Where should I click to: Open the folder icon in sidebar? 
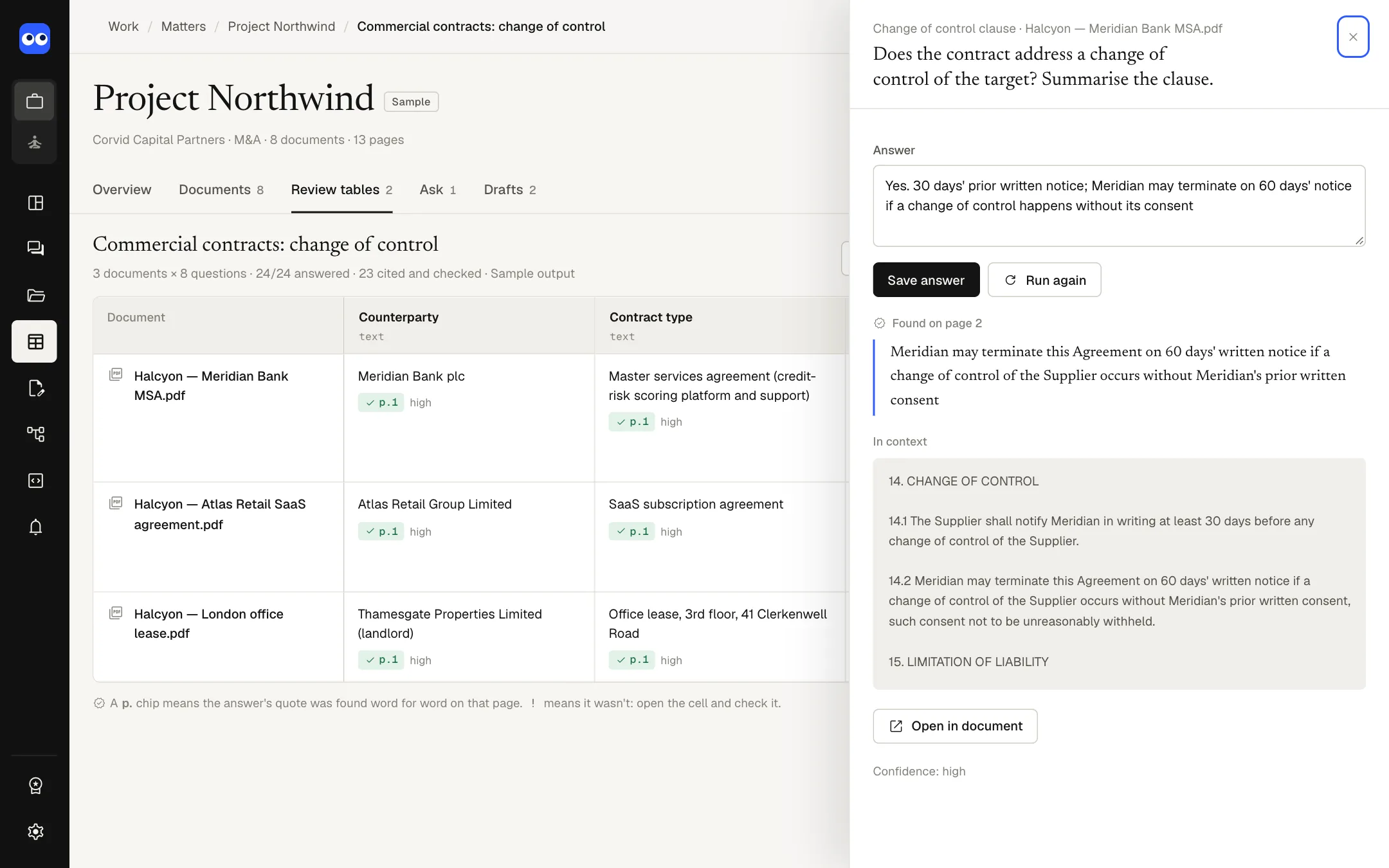tap(35, 295)
